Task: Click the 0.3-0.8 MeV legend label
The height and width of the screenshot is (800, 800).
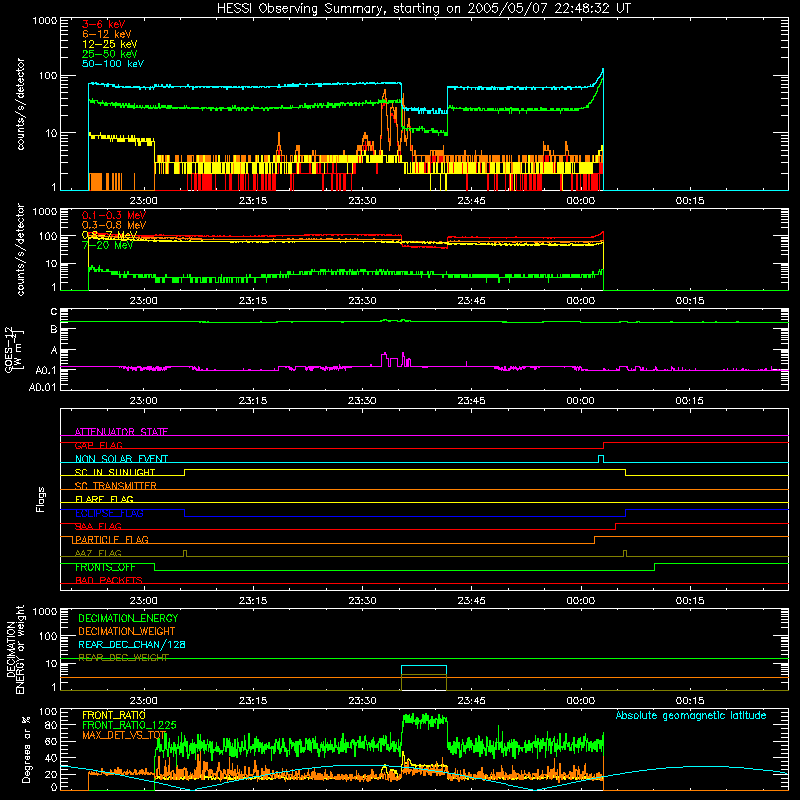Action: [x=113, y=225]
